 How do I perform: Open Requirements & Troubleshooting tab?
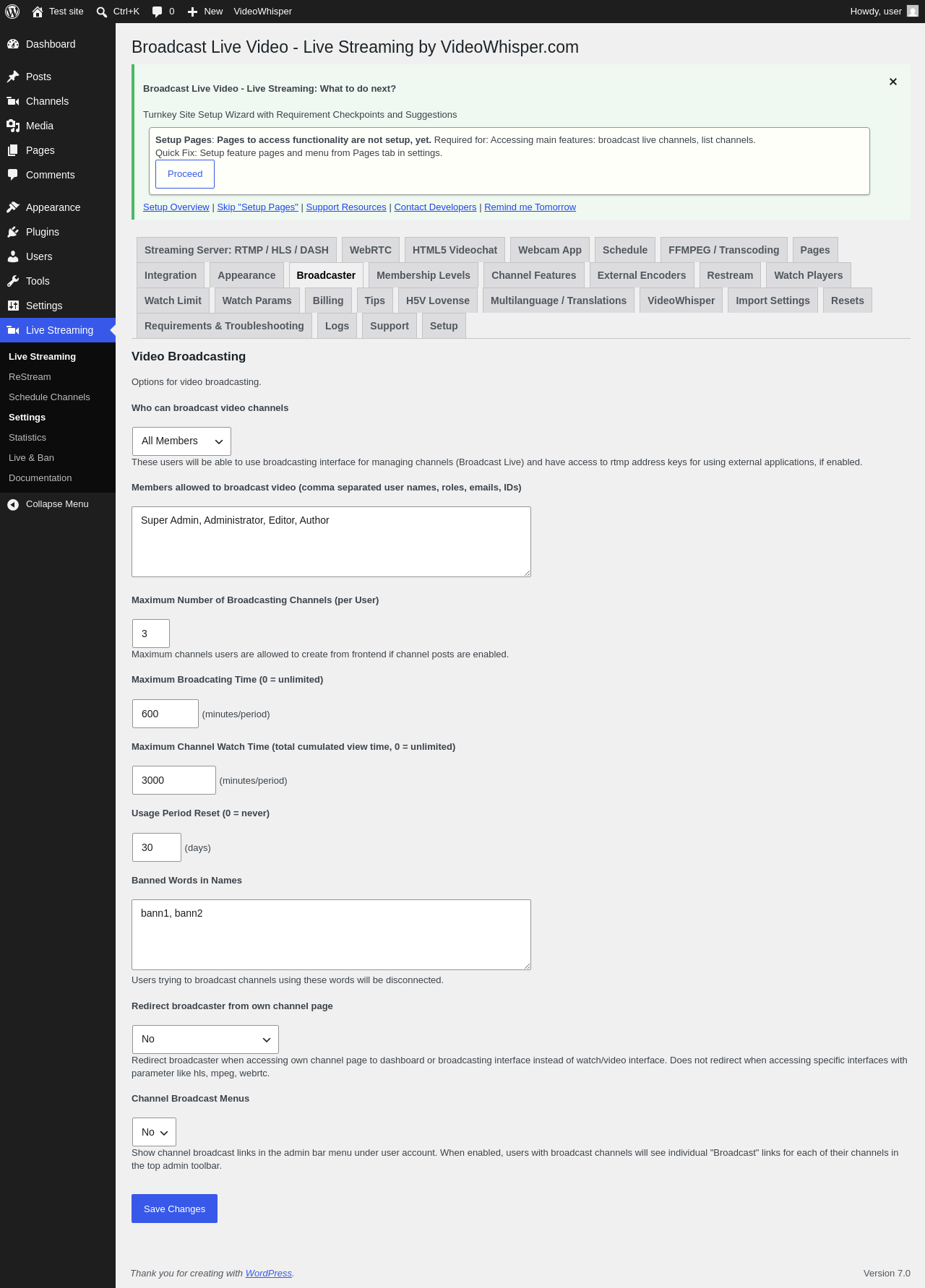[x=224, y=326]
